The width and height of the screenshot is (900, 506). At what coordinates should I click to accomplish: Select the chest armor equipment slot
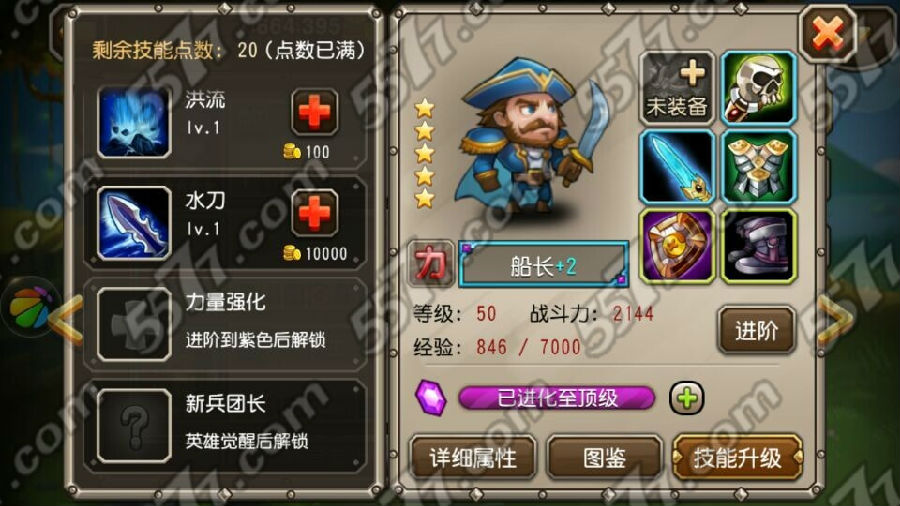758,167
